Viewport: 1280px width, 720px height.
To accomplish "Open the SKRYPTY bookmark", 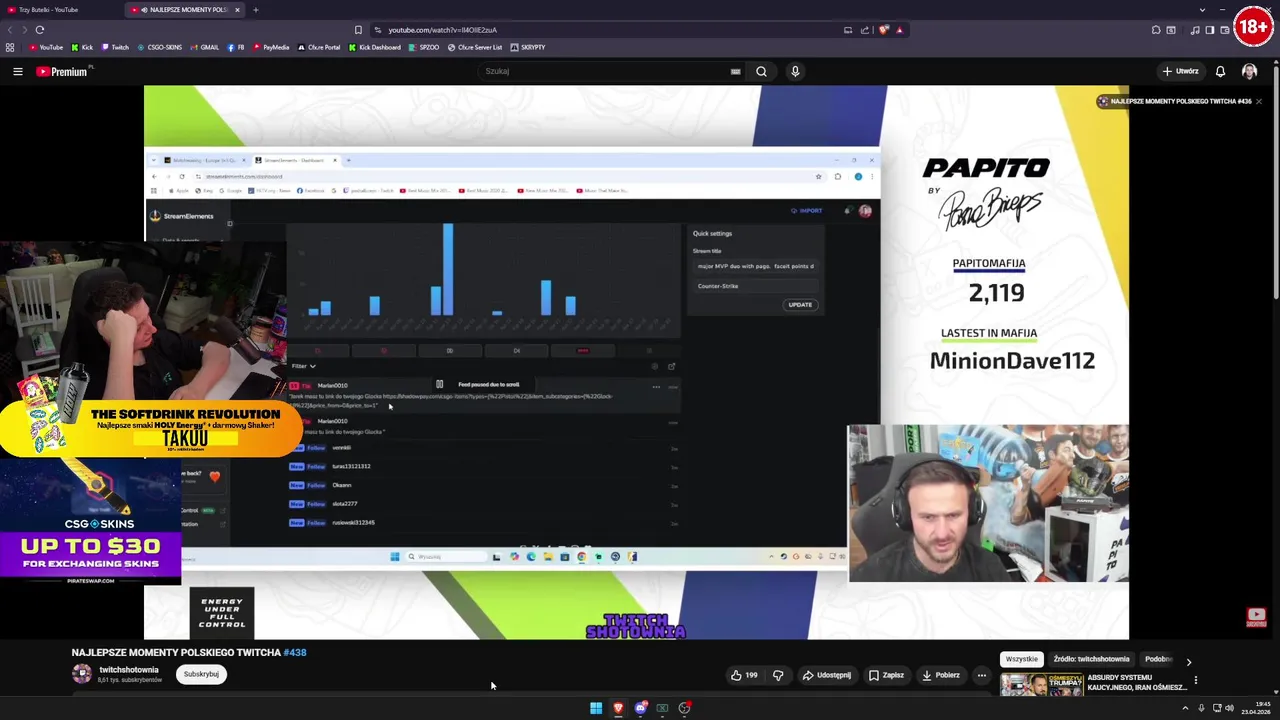I will click(528, 47).
